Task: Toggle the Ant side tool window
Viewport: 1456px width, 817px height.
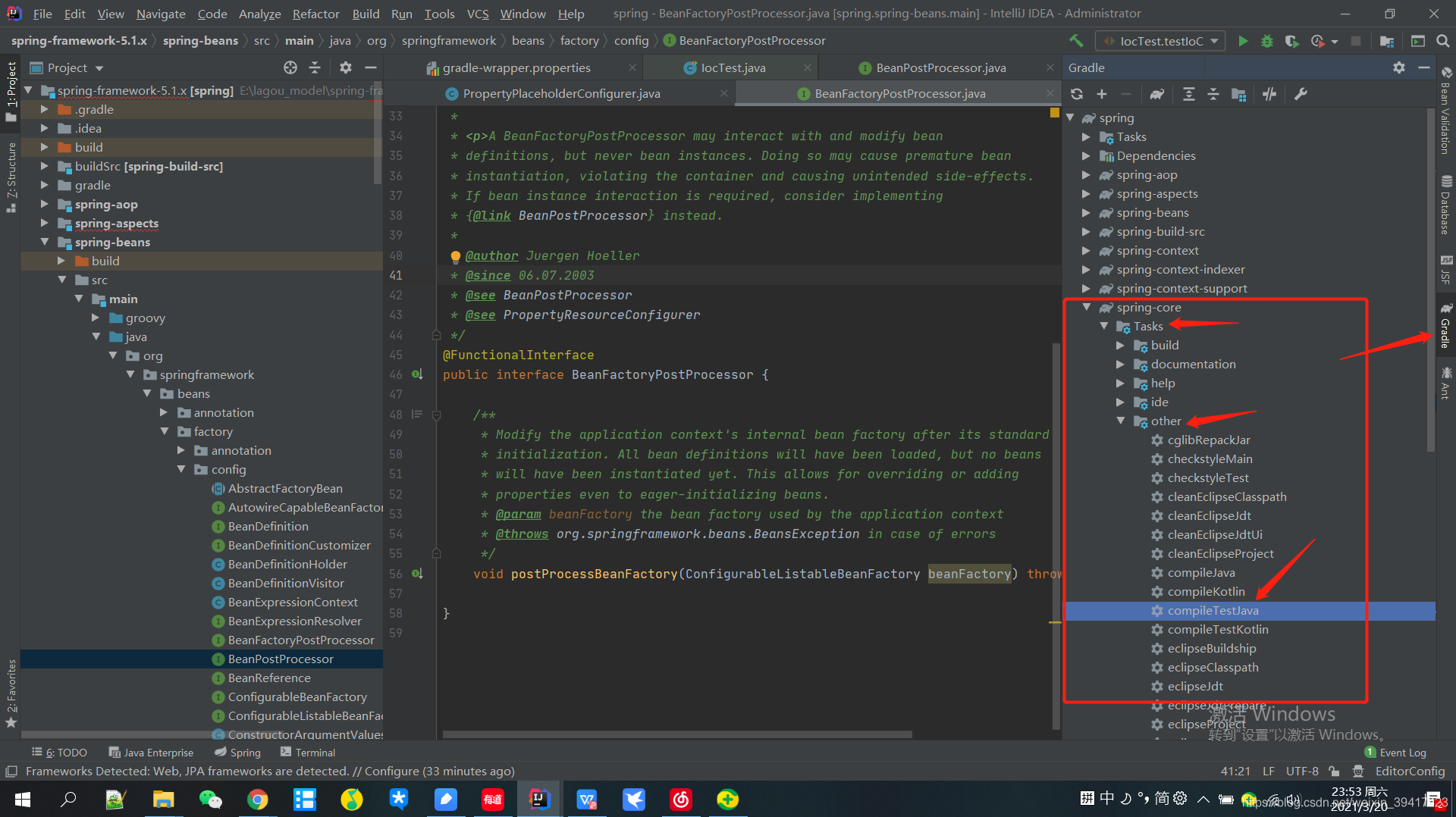Action: (1446, 383)
